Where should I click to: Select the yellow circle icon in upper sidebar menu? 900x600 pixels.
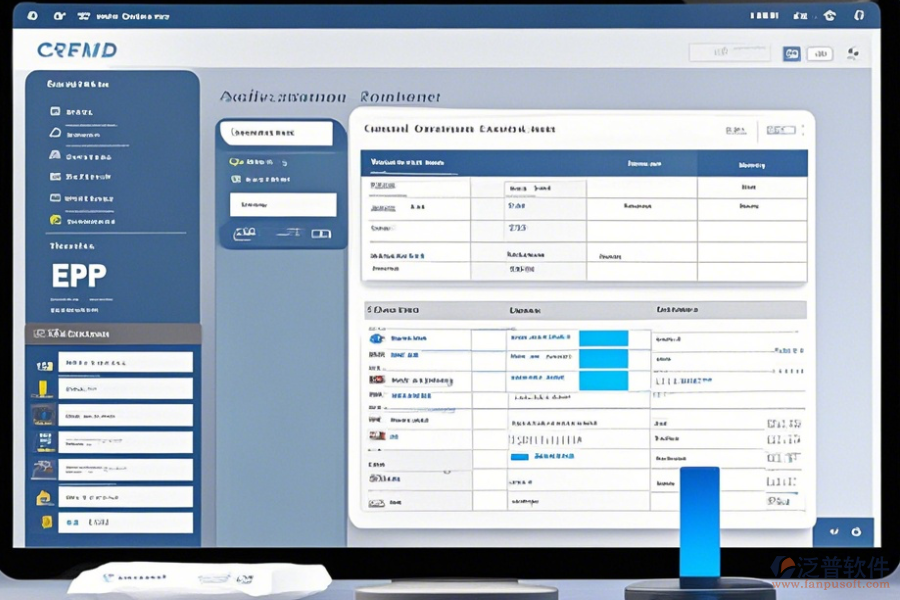tap(55, 220)
